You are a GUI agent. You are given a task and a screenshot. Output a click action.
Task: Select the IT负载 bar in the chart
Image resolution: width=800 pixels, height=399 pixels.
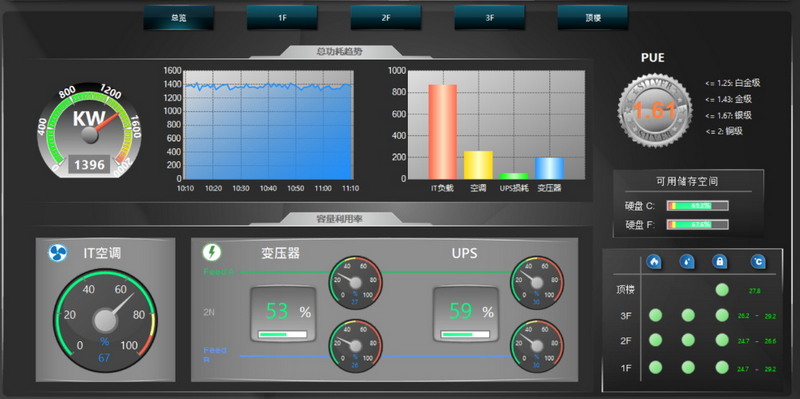(442, 132)
